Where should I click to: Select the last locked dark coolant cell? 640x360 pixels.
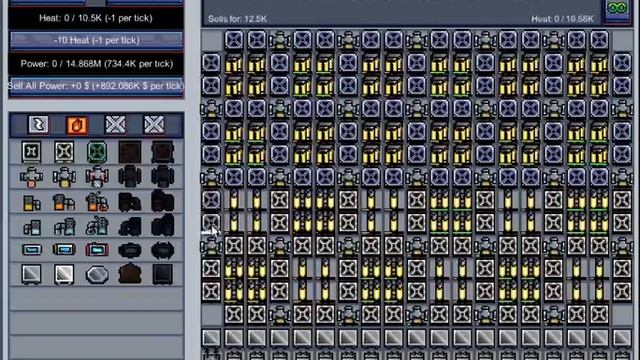point(162,250)
